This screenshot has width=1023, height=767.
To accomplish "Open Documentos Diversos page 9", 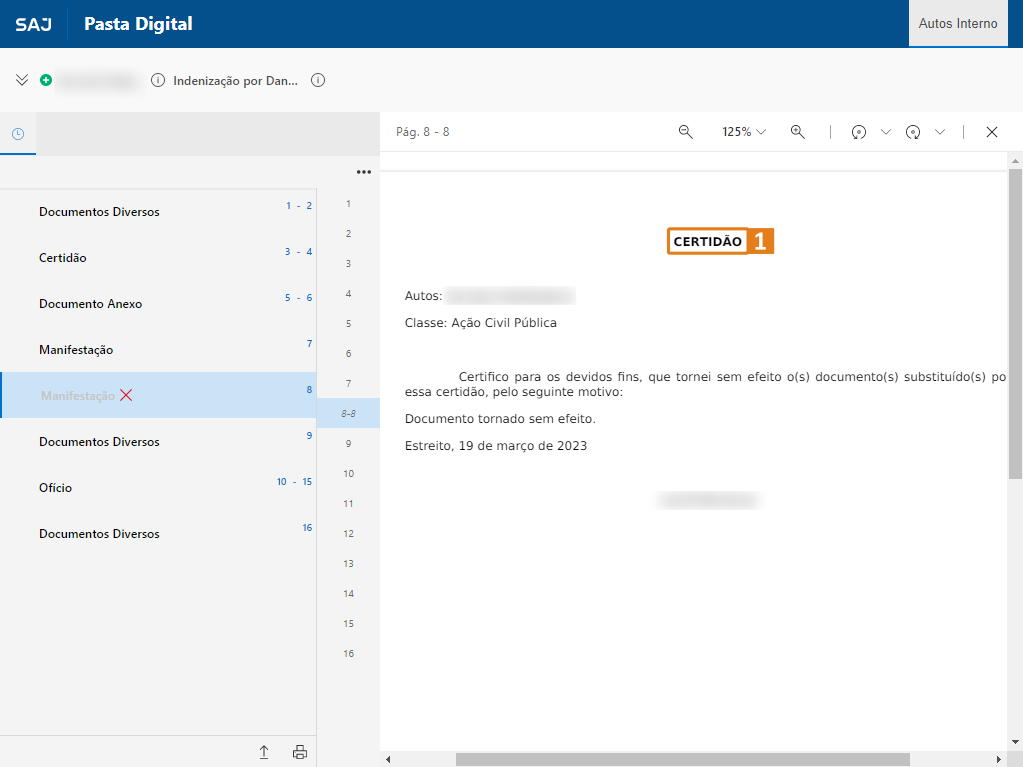I will tap(158, 442).
